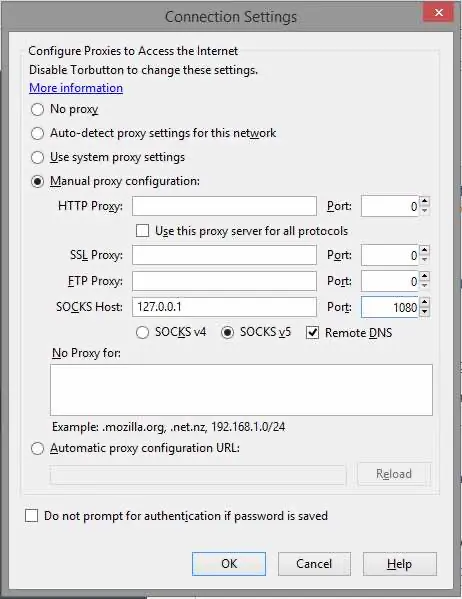Switch to SOCKS v4

click(143, 332)
